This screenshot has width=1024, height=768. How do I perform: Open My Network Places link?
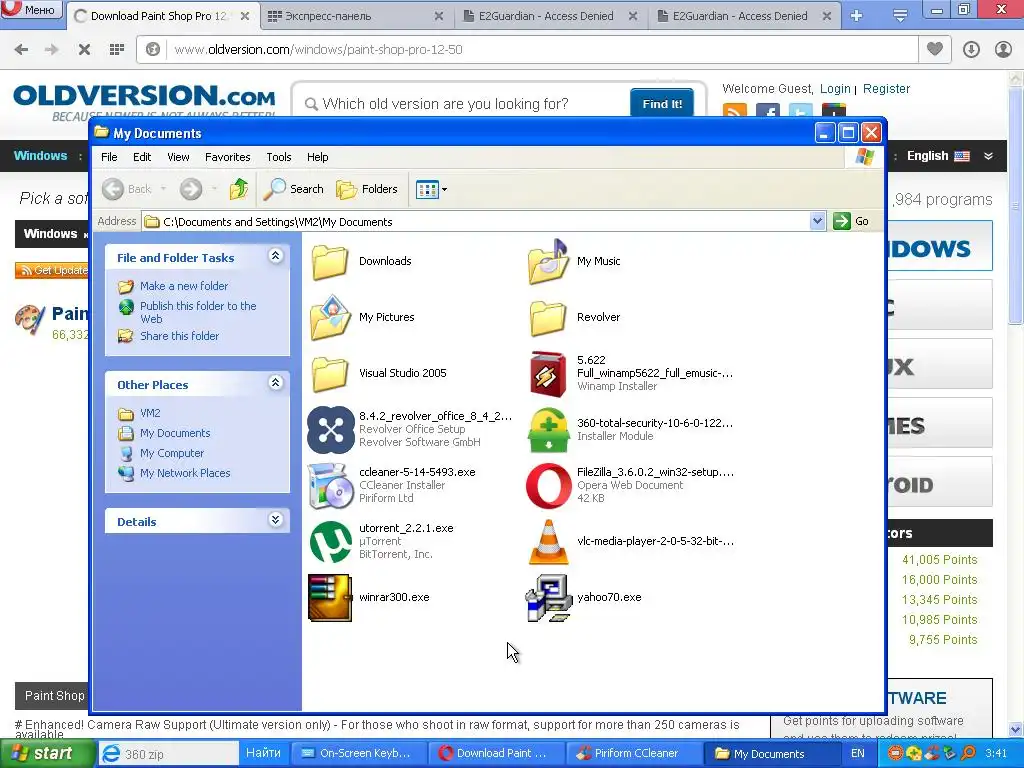pyautogui.click(x=185, y=473)
